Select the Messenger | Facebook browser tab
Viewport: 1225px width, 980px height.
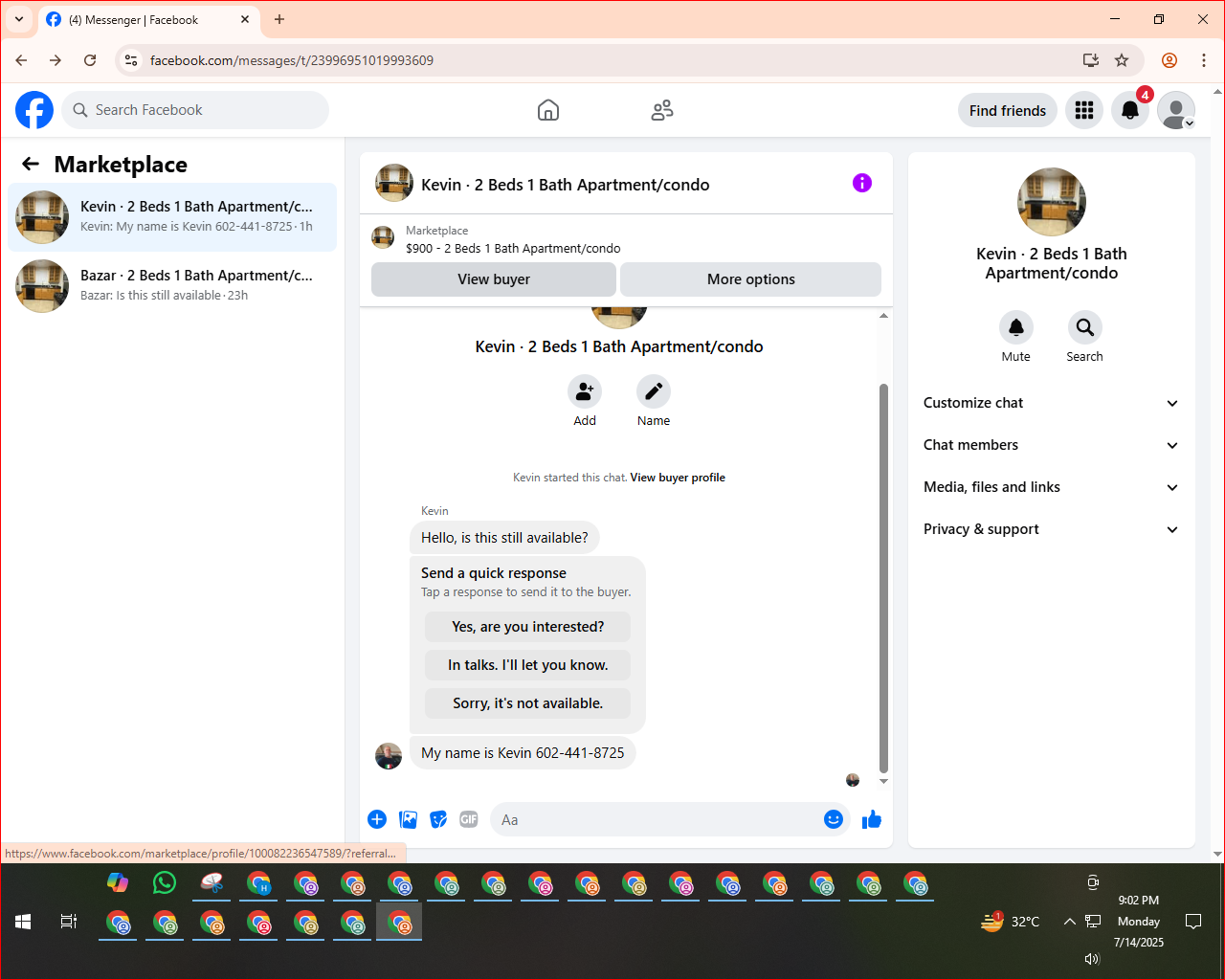point(148,19)
